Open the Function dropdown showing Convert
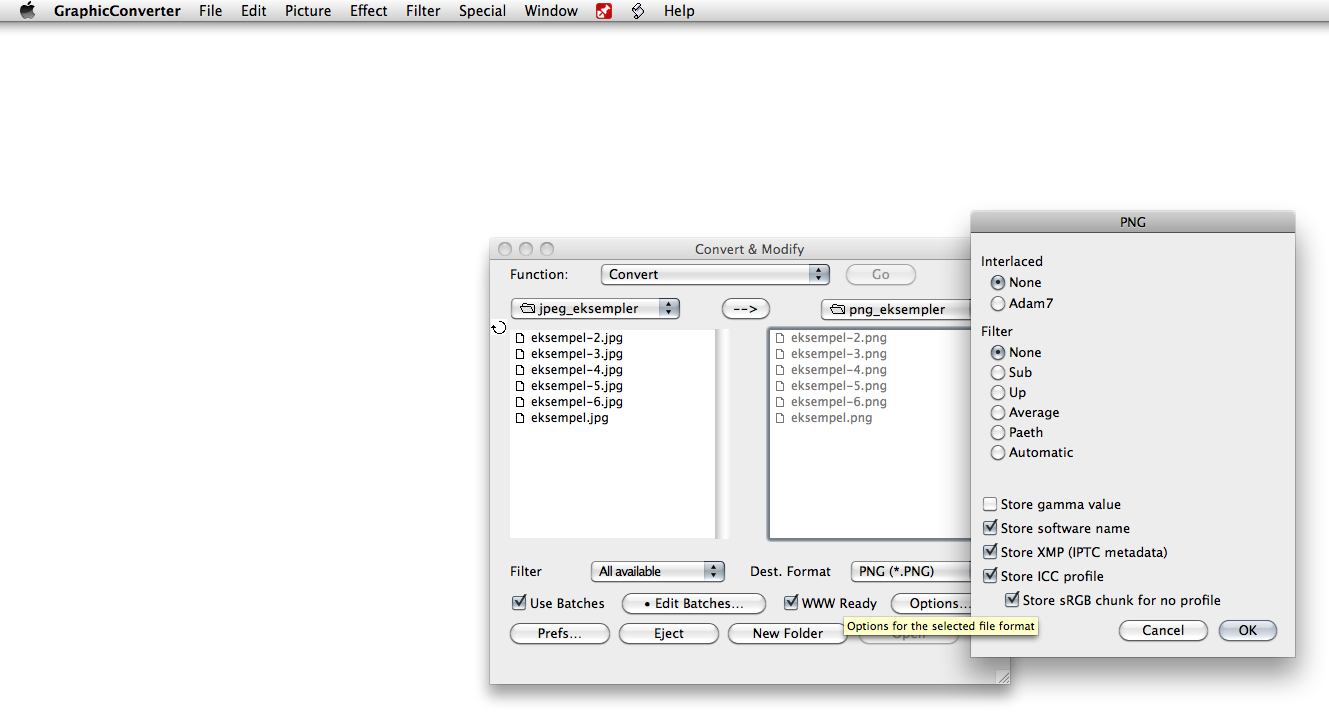 pos(715,274)
